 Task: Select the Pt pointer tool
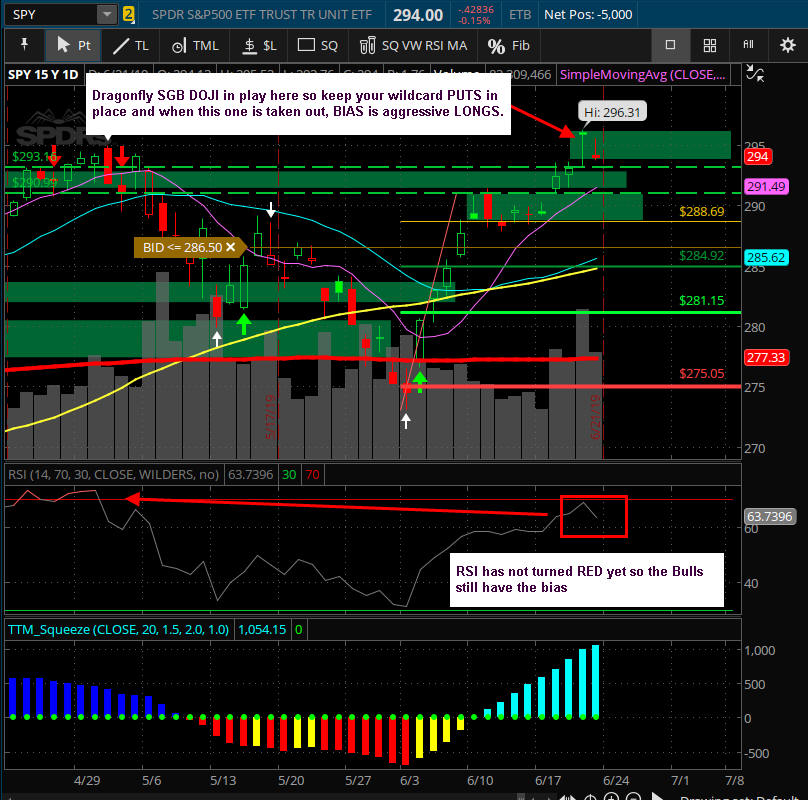click(74, 46)
